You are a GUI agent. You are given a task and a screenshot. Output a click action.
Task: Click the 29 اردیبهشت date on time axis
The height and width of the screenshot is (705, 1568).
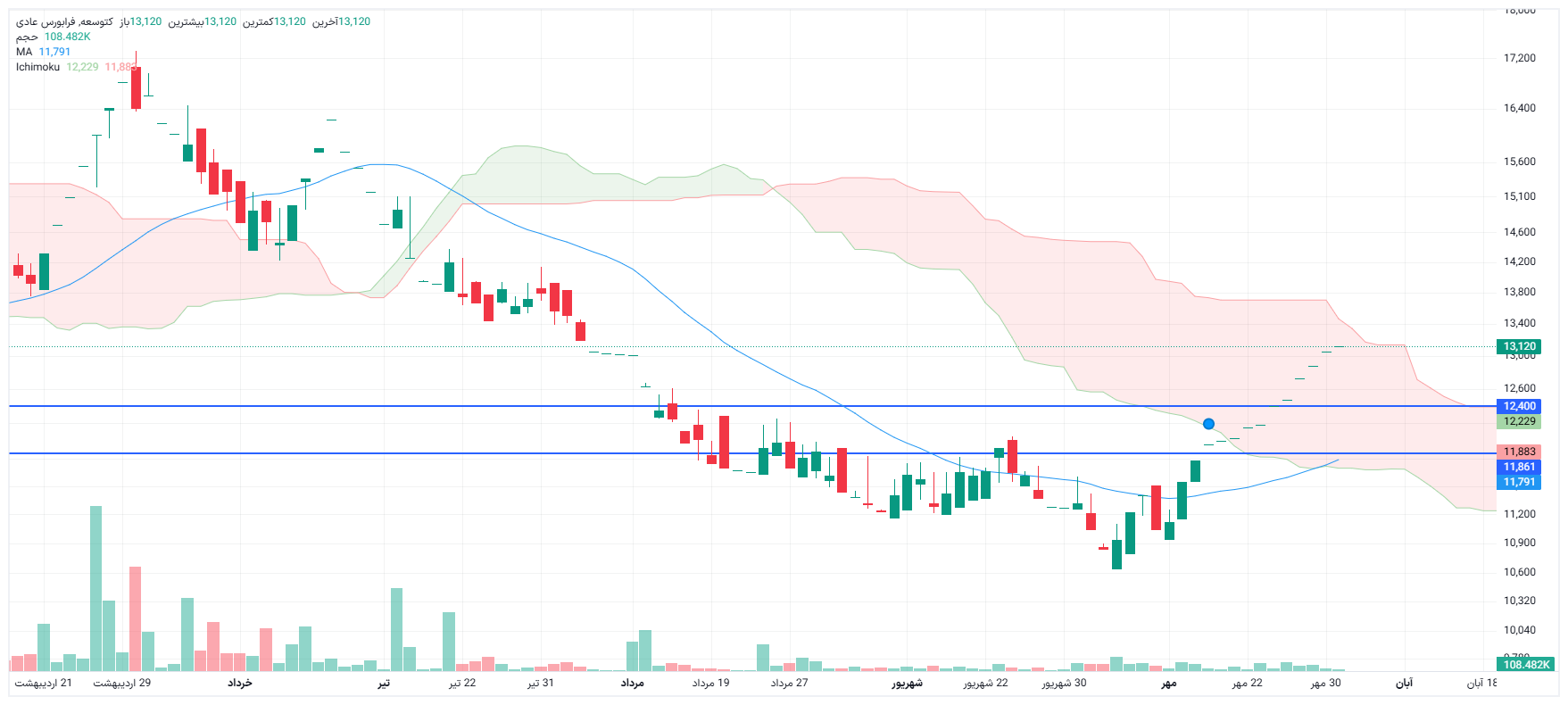(x=122, y=683)
